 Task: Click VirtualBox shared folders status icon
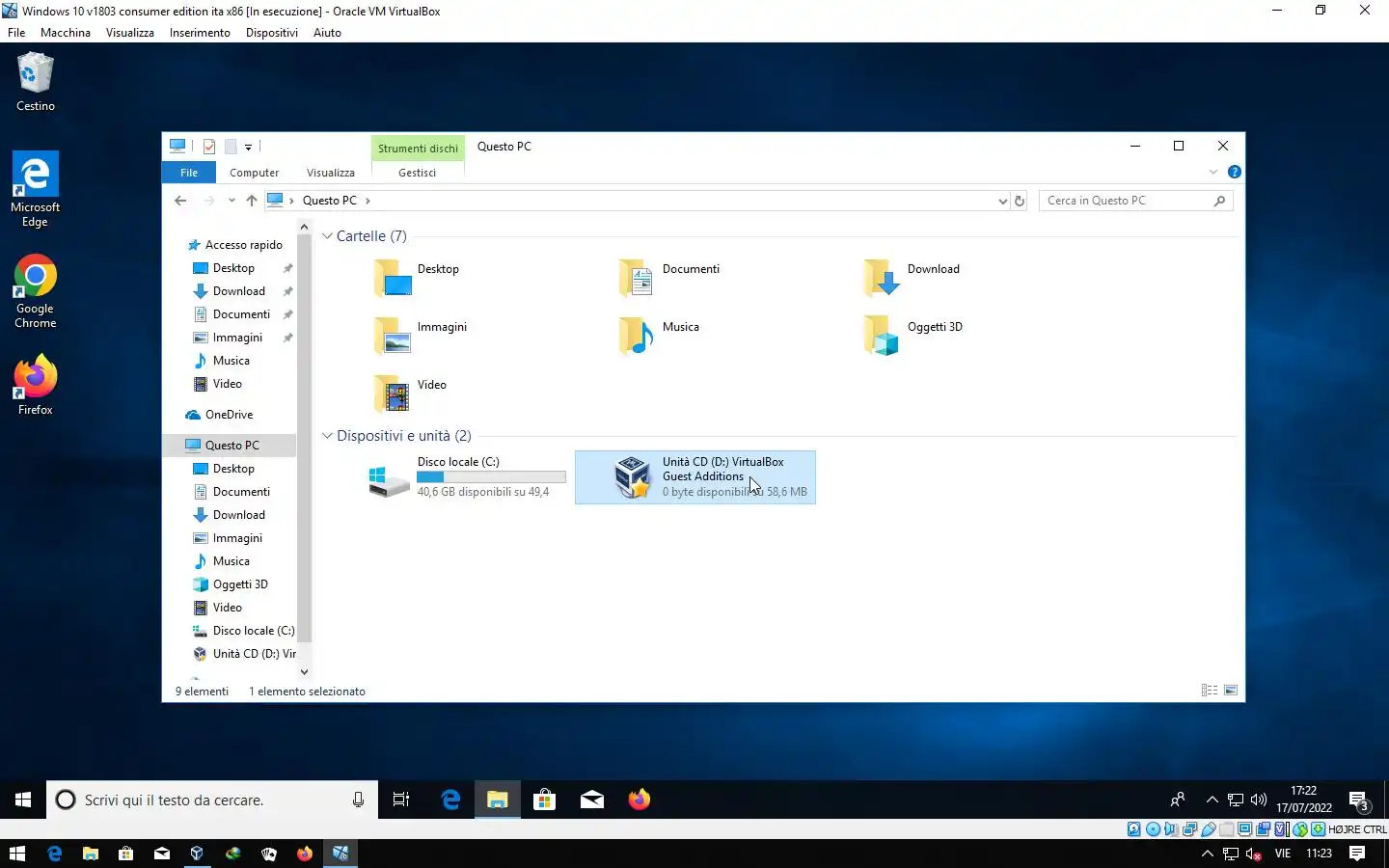[1226, 829]
